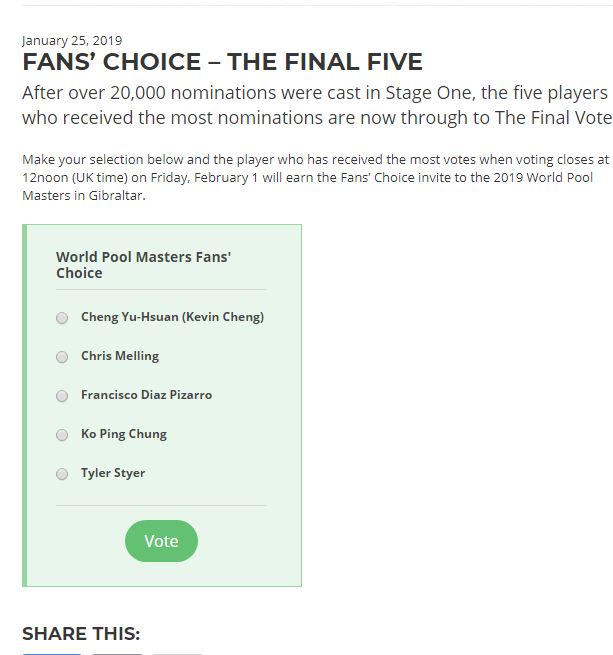Choose the Francisco Diaz Pizarro radio option

pos(62,396)
